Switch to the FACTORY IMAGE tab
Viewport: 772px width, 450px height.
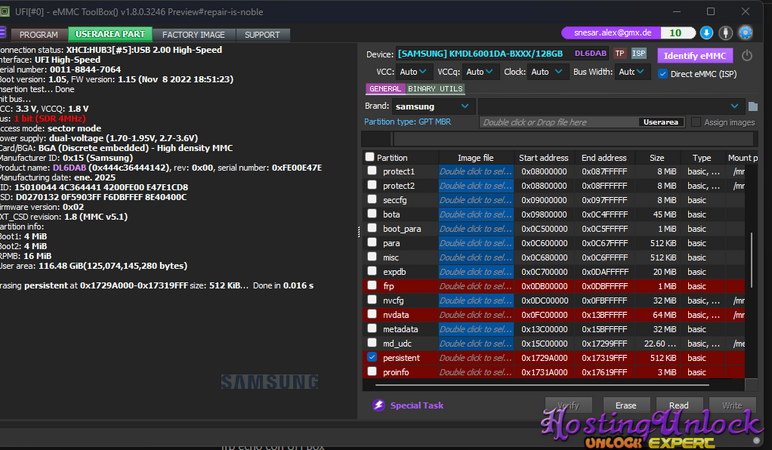194,34
